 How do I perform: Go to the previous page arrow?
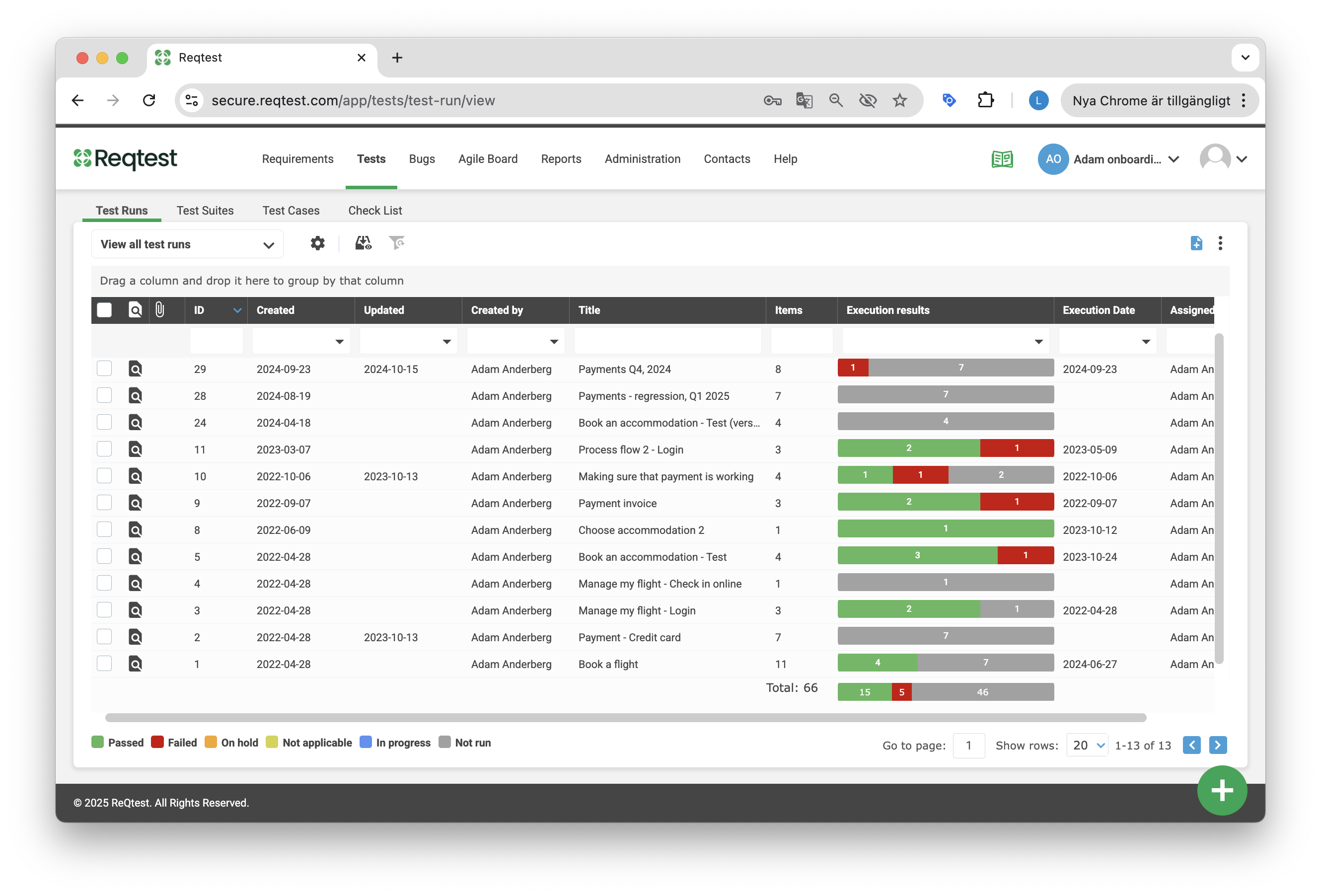click(x=1191, y=745)
